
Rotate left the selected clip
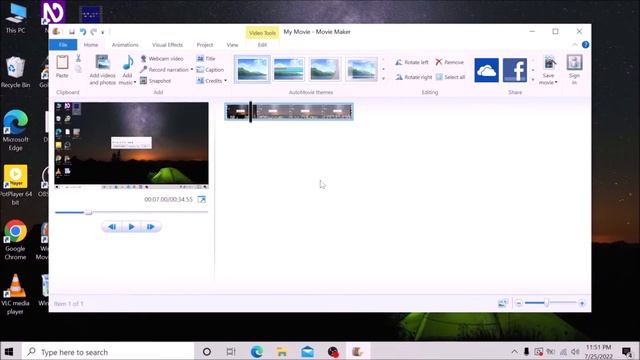pyautogui.click(x=412, y=62)
